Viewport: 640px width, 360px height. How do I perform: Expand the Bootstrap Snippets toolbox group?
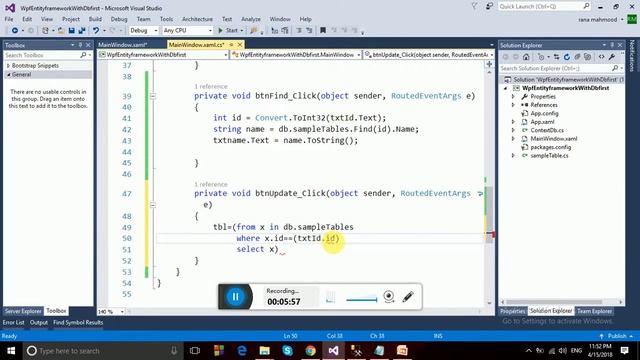pos(8,66)
